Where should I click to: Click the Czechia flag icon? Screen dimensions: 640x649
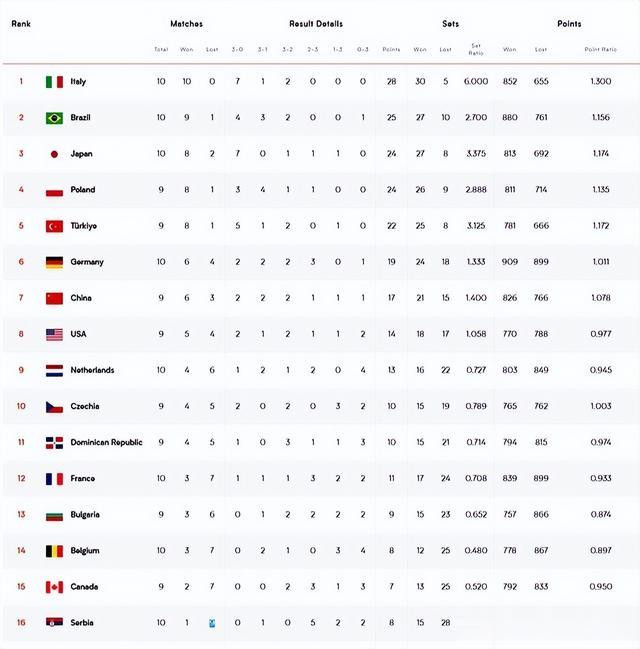click(x=54, y=406)
